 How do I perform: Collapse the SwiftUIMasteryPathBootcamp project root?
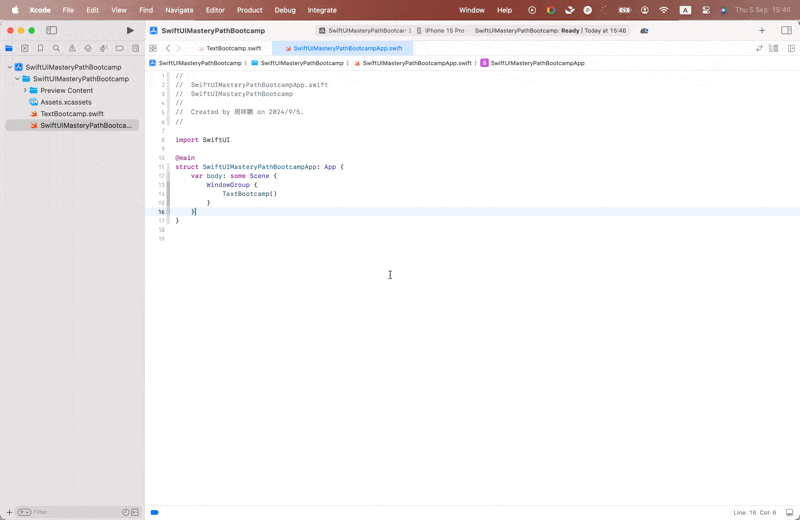pos(10,67)
